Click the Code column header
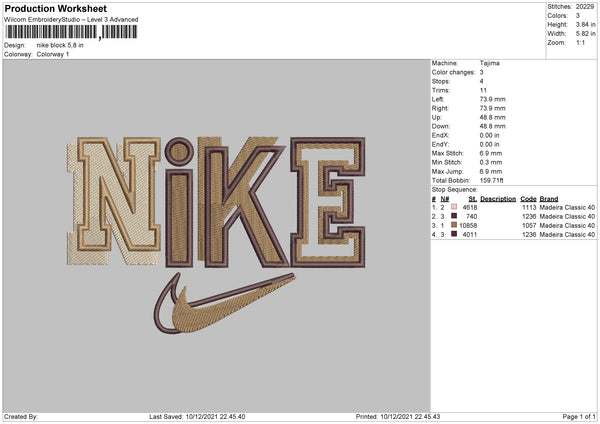This screenshot has height=424, width=600. coord(528,198)
